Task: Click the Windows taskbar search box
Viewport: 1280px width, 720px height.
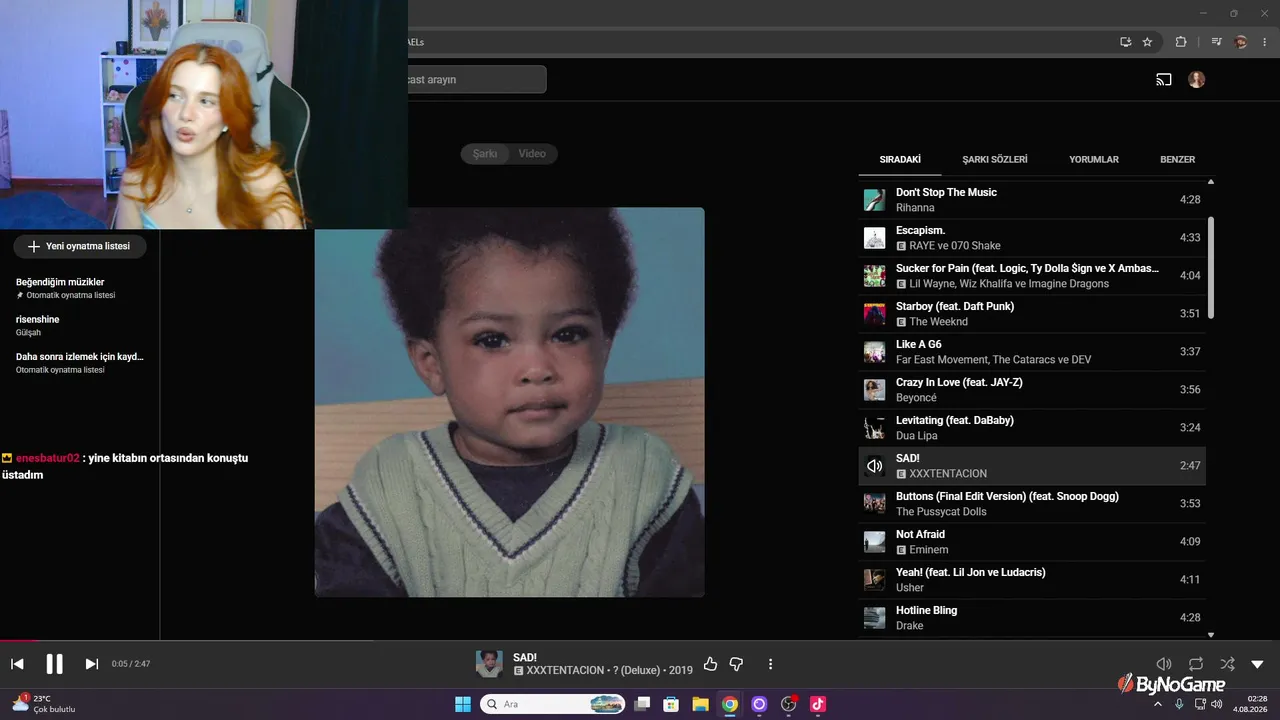Action: coord(553,704)
